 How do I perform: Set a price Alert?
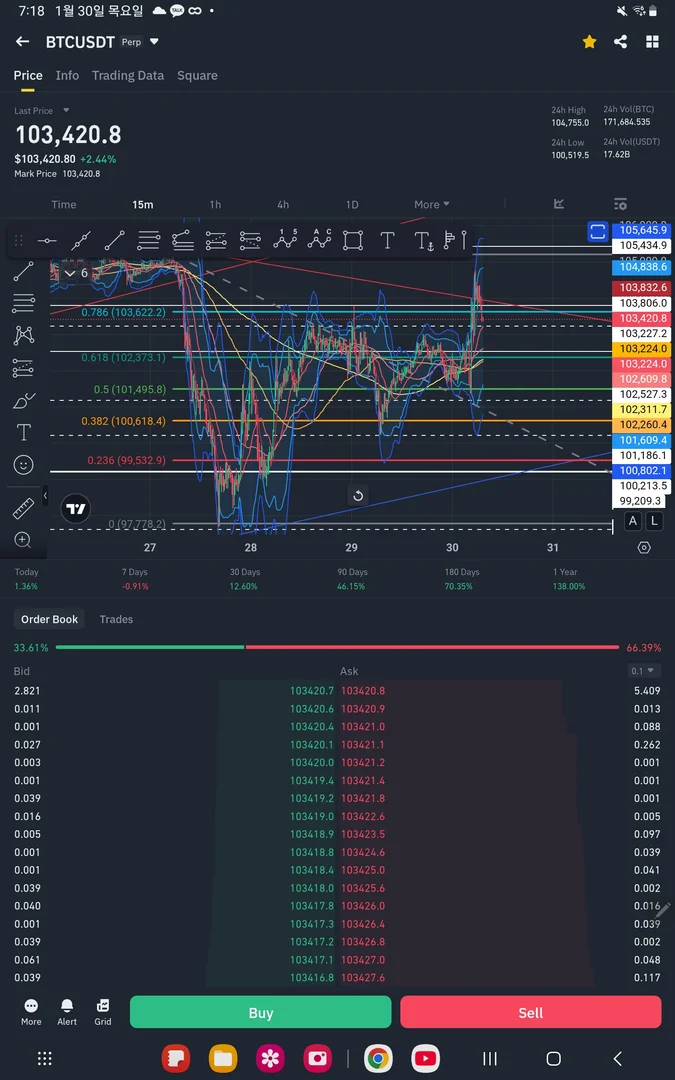67,1012
